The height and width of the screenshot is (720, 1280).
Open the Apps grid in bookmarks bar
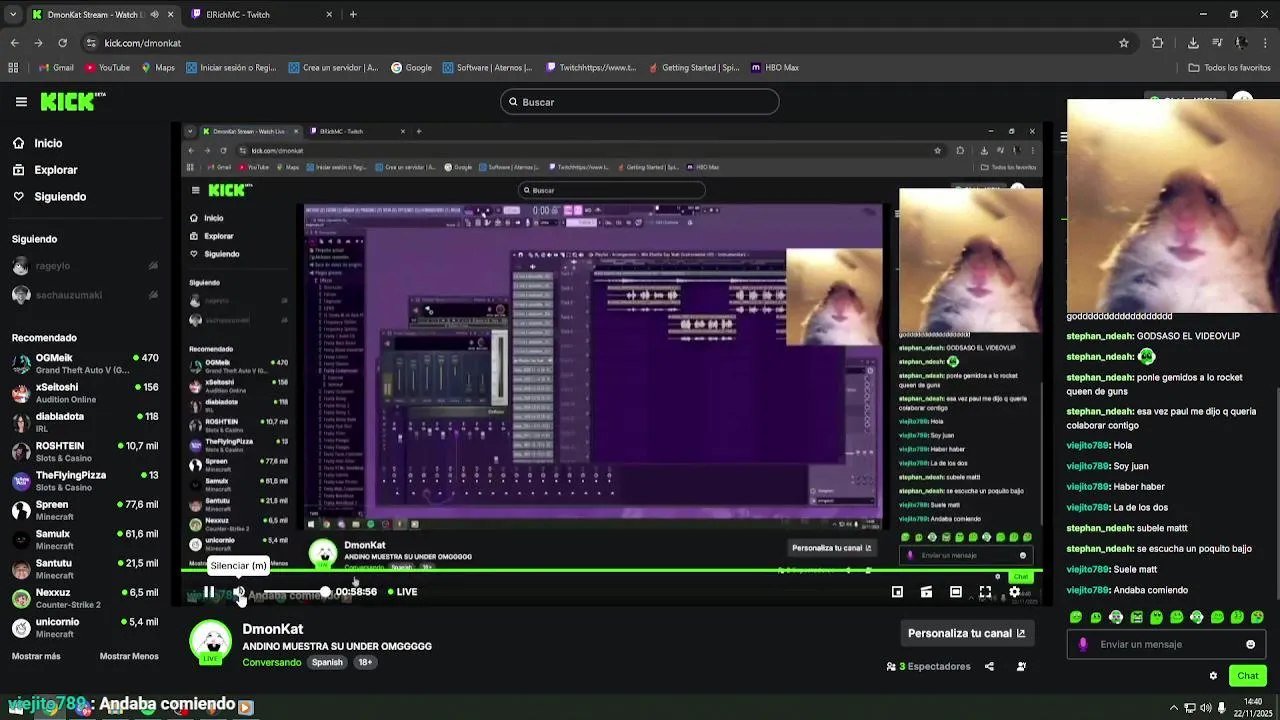tap(13, 68)
